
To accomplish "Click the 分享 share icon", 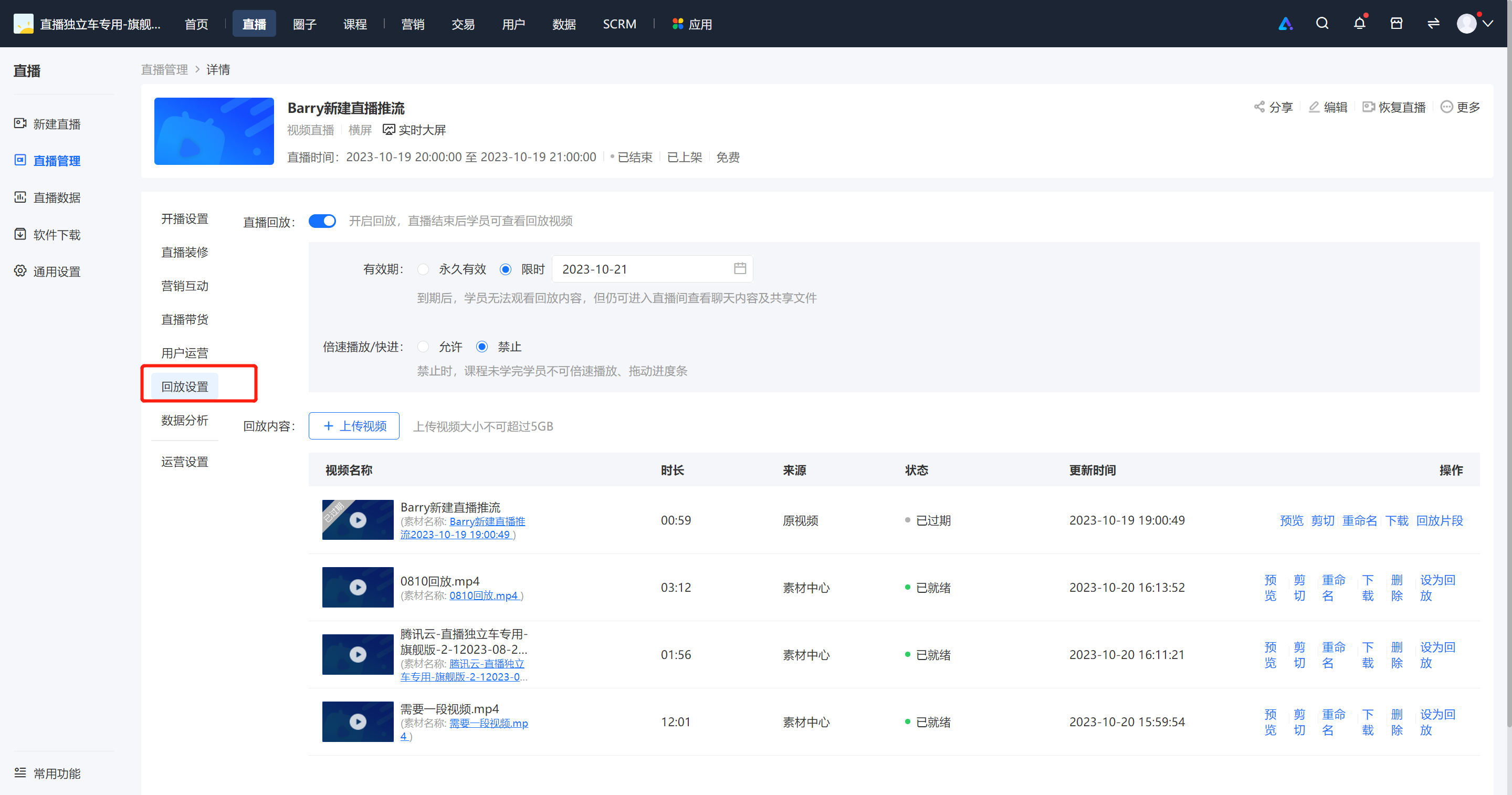I will pos(1259,107).
